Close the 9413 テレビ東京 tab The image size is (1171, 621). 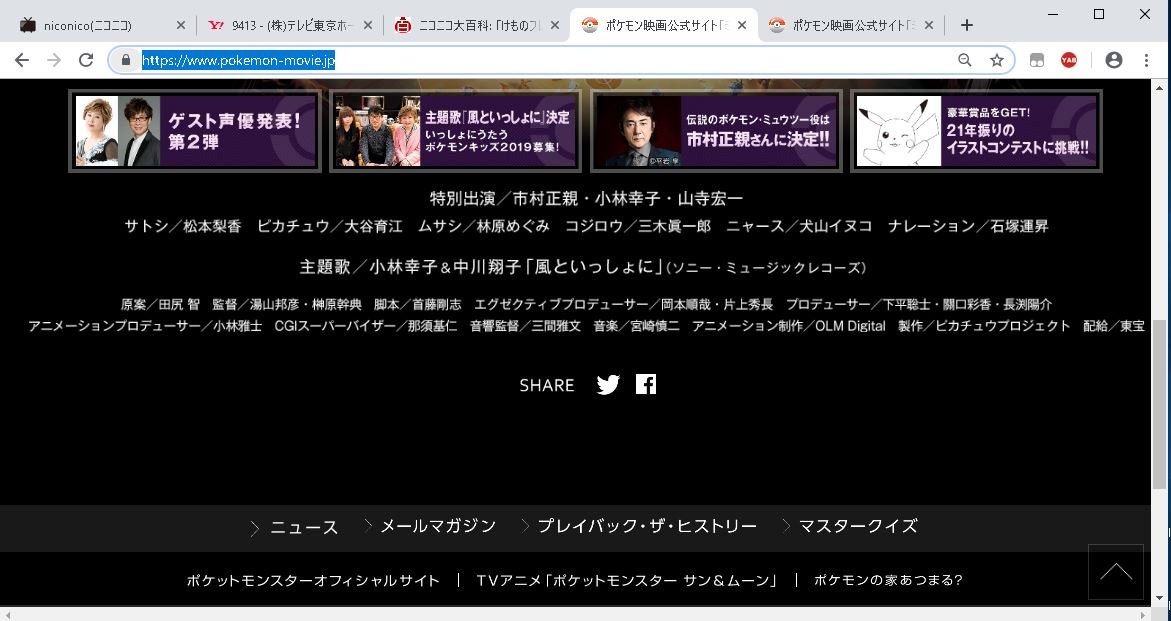click(x=367, y=25)
